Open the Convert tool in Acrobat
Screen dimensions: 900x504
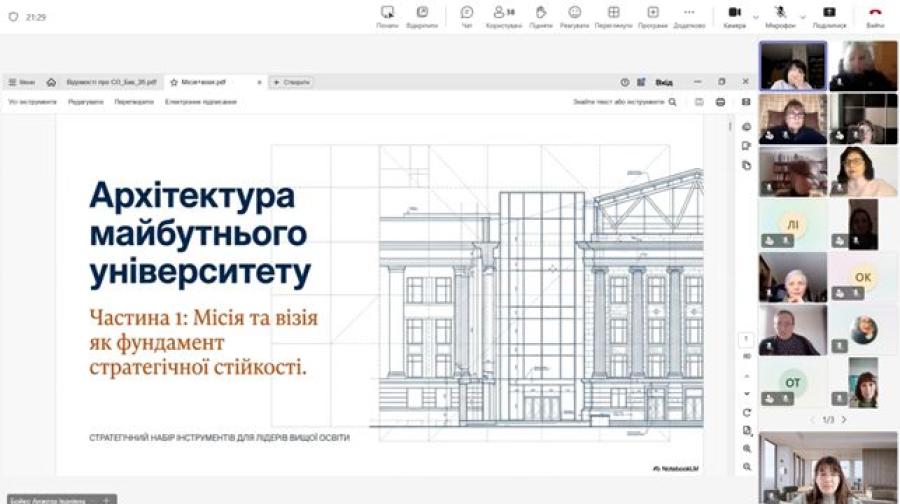click(134, 102)
